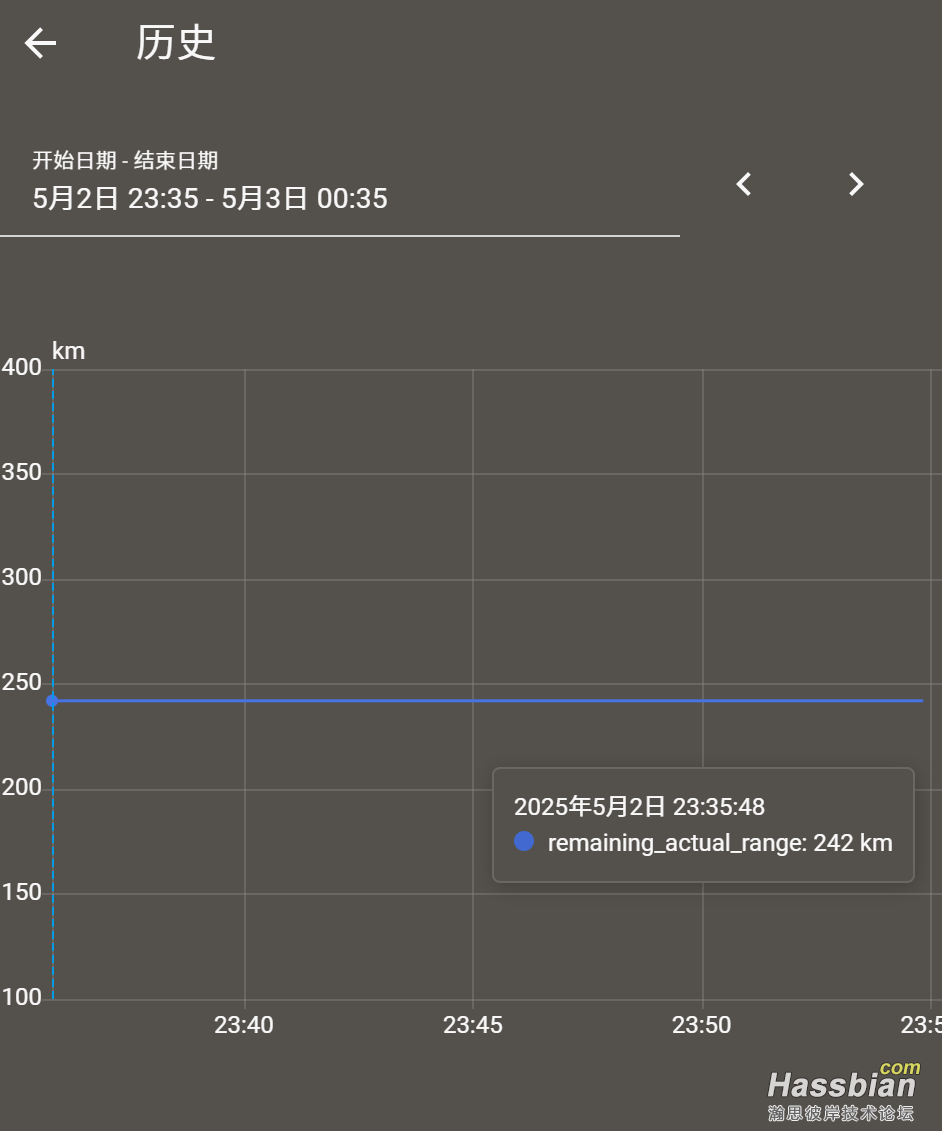
Task: Click the blue data point at 242 km
Action: (x=52, y=700)
